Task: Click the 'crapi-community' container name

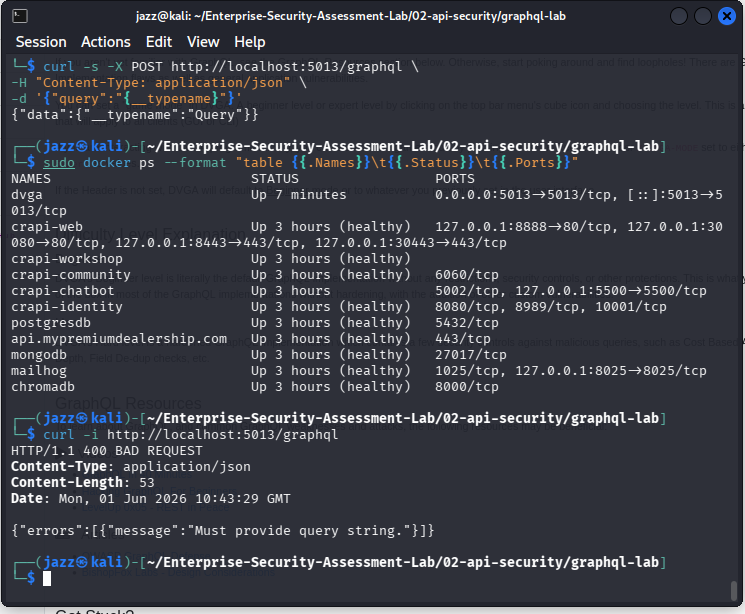Action: pos(71,275)
